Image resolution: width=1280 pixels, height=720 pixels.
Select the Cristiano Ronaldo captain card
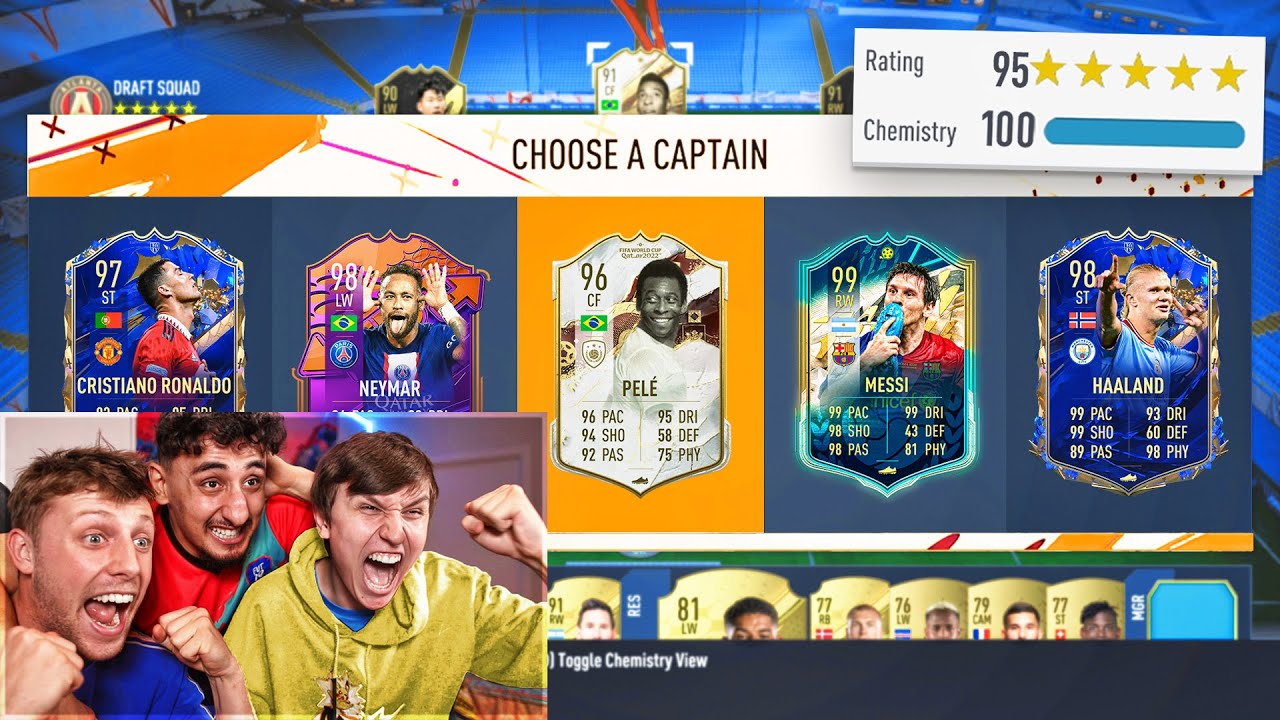click(x=153, y=322)
